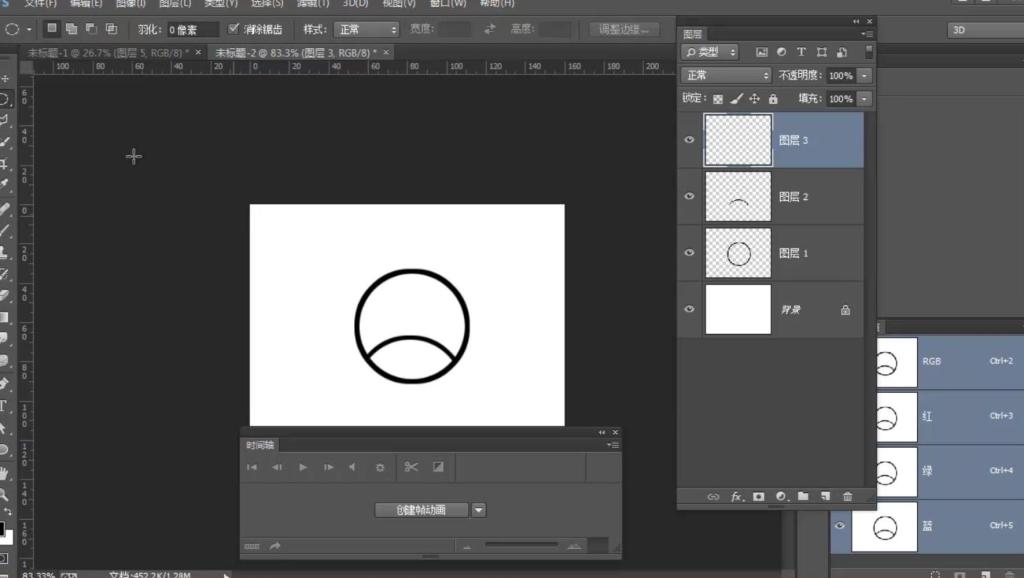Click the scissors split icon in timeline

point(411,467)
